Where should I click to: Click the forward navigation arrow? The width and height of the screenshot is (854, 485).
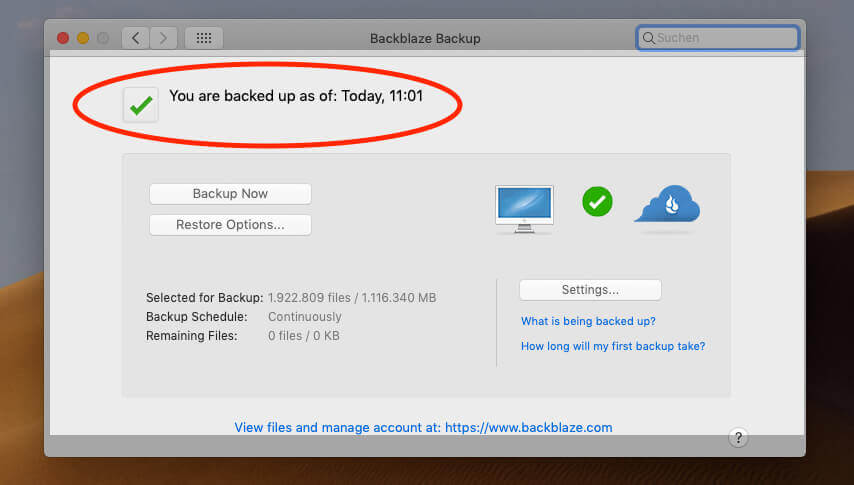[164, 38]
